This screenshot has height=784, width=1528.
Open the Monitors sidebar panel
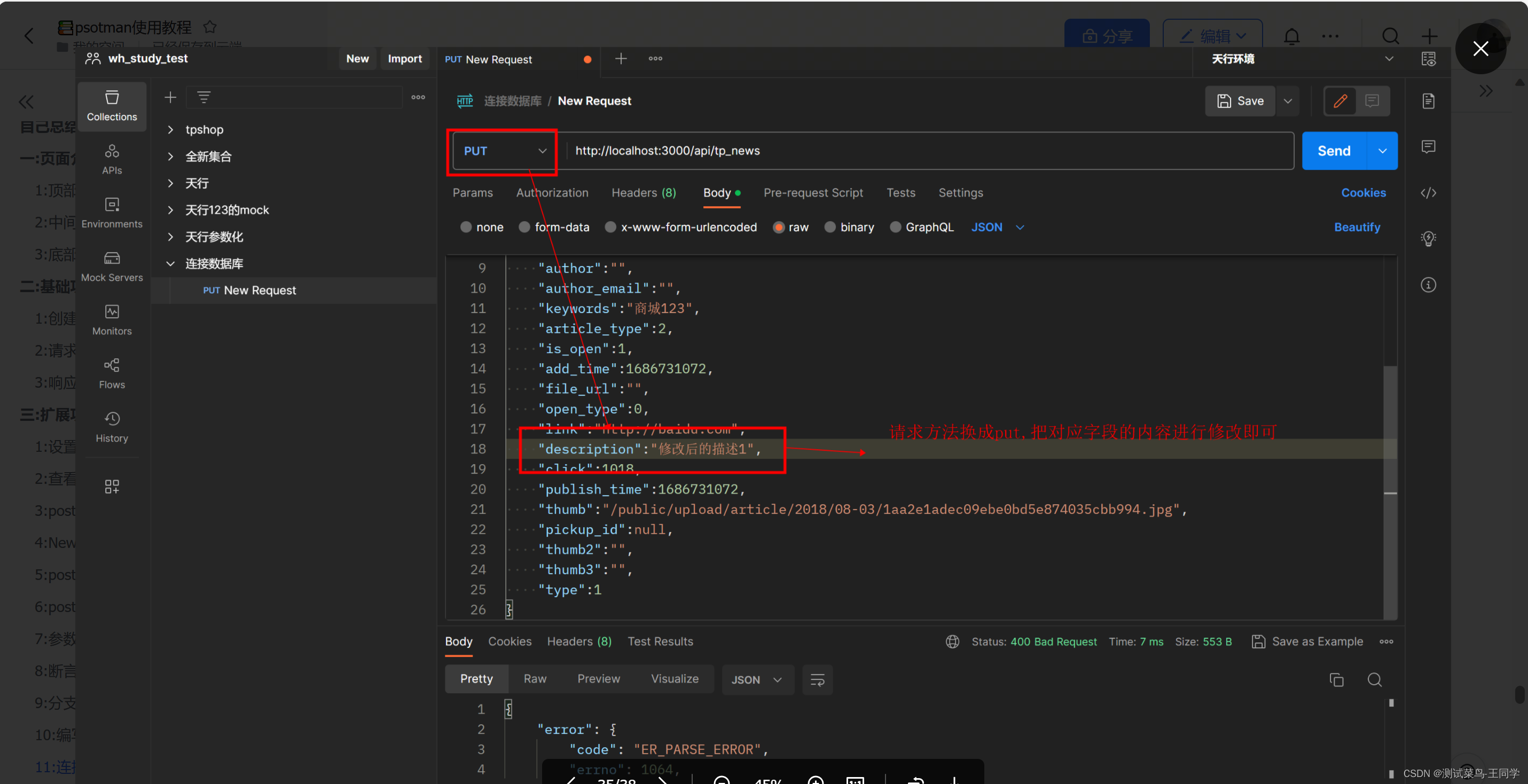coord(112,320)
